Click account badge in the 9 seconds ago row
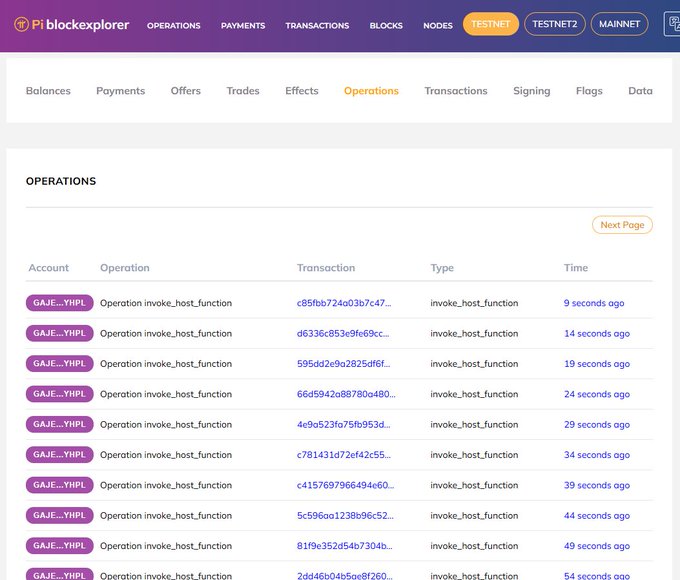Image resolution: width=680 pixels, height=580 pixels. tap(59, 303)
